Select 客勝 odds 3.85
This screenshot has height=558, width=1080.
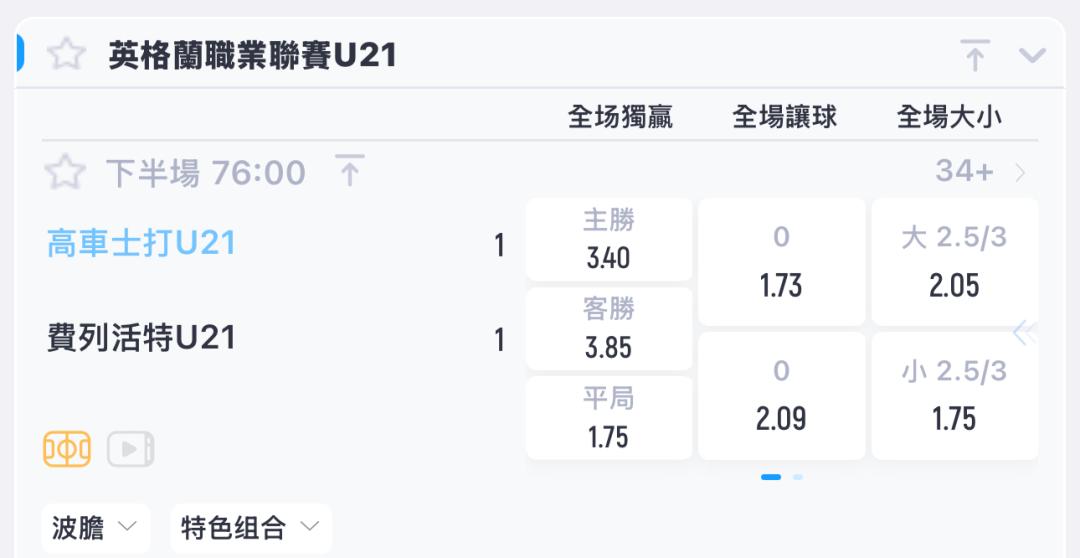pos(608,329)
